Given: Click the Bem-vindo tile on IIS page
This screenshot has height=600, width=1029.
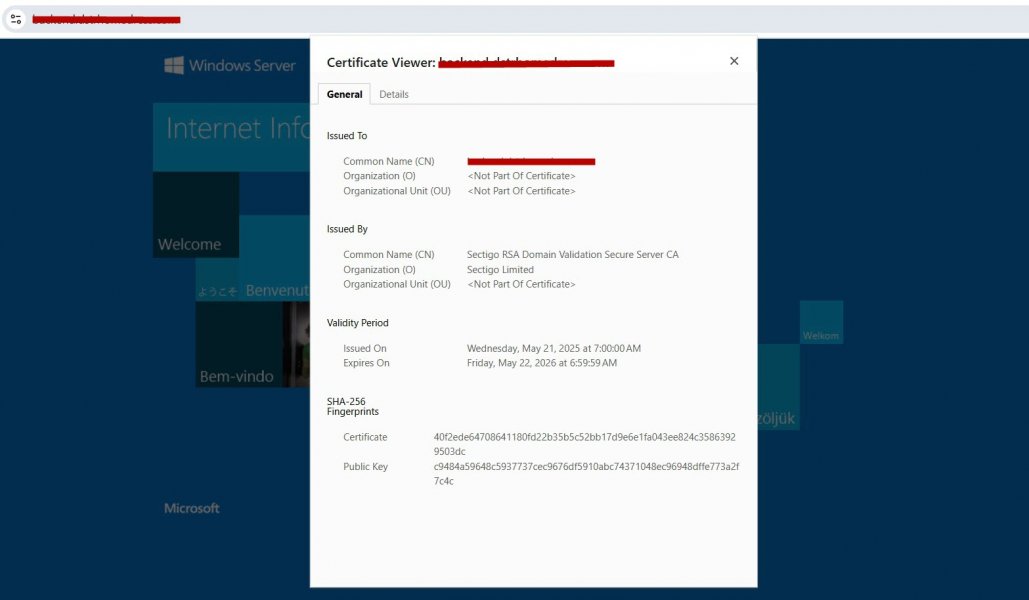Looking at the screenshot, I should tap(239, 345).
